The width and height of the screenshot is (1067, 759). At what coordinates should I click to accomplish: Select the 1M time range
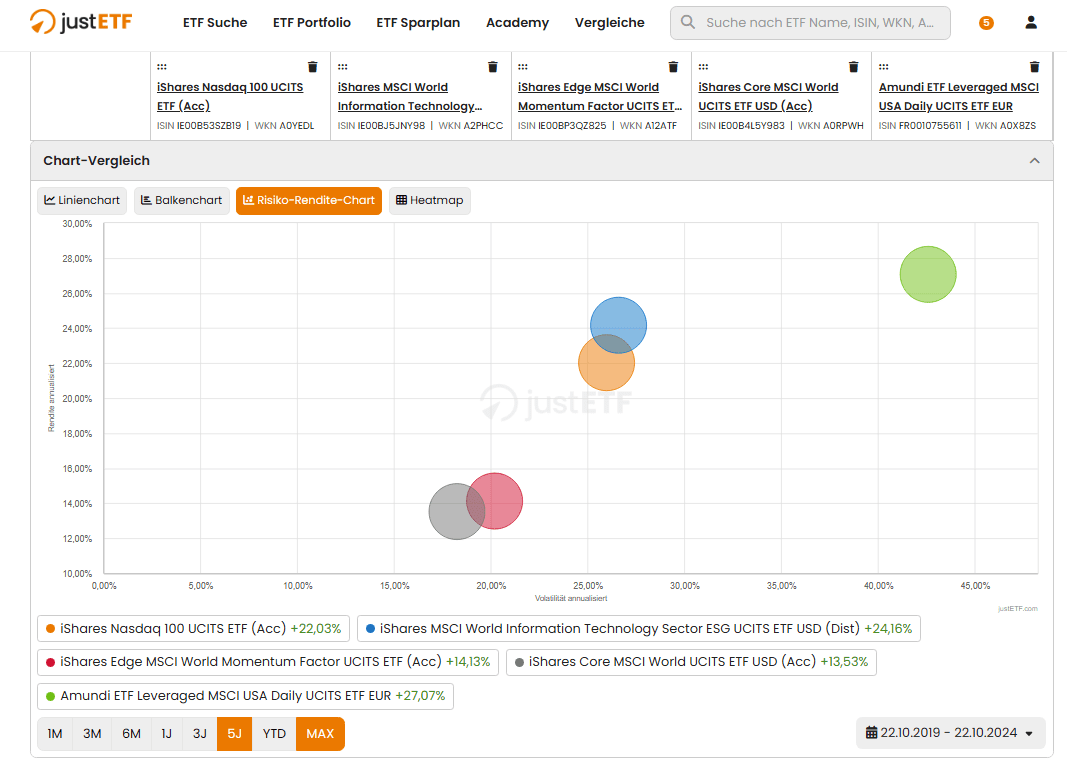(x=54, y=734)
